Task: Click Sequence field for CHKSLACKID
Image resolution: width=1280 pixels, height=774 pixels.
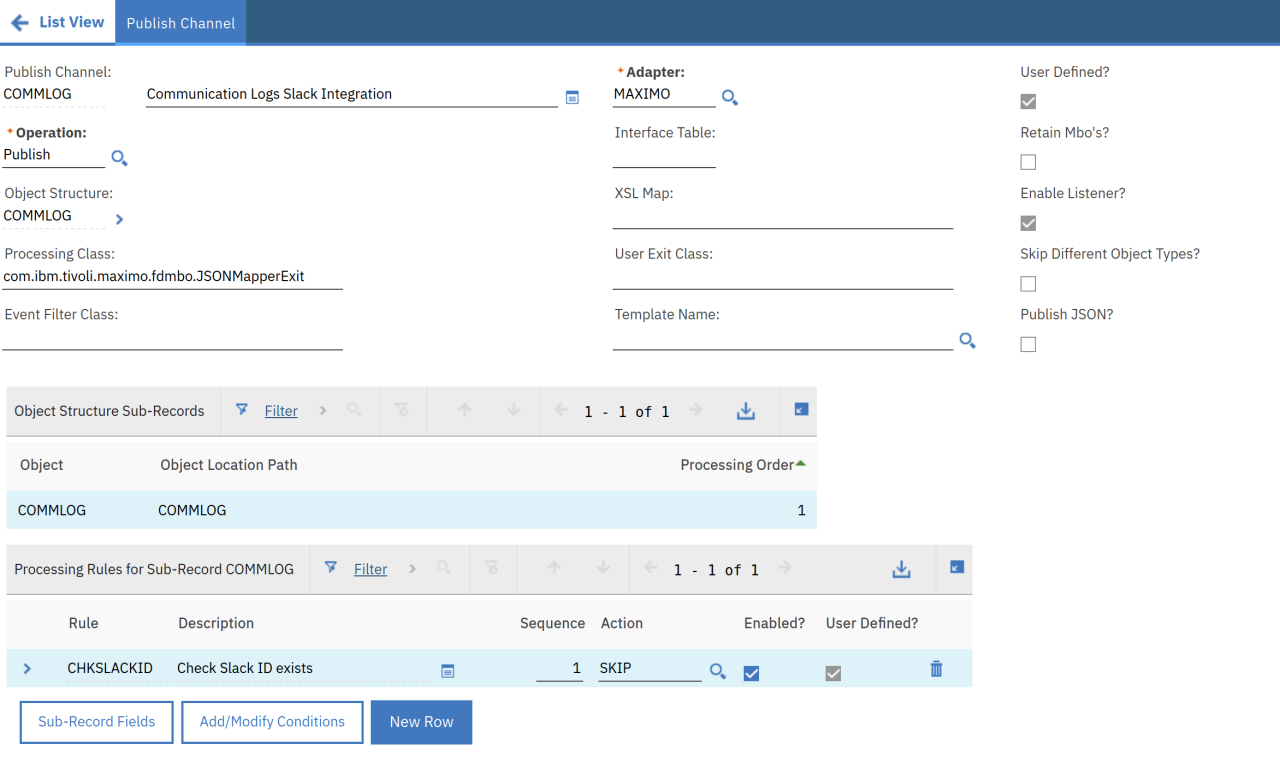Action: click(559, 668)
